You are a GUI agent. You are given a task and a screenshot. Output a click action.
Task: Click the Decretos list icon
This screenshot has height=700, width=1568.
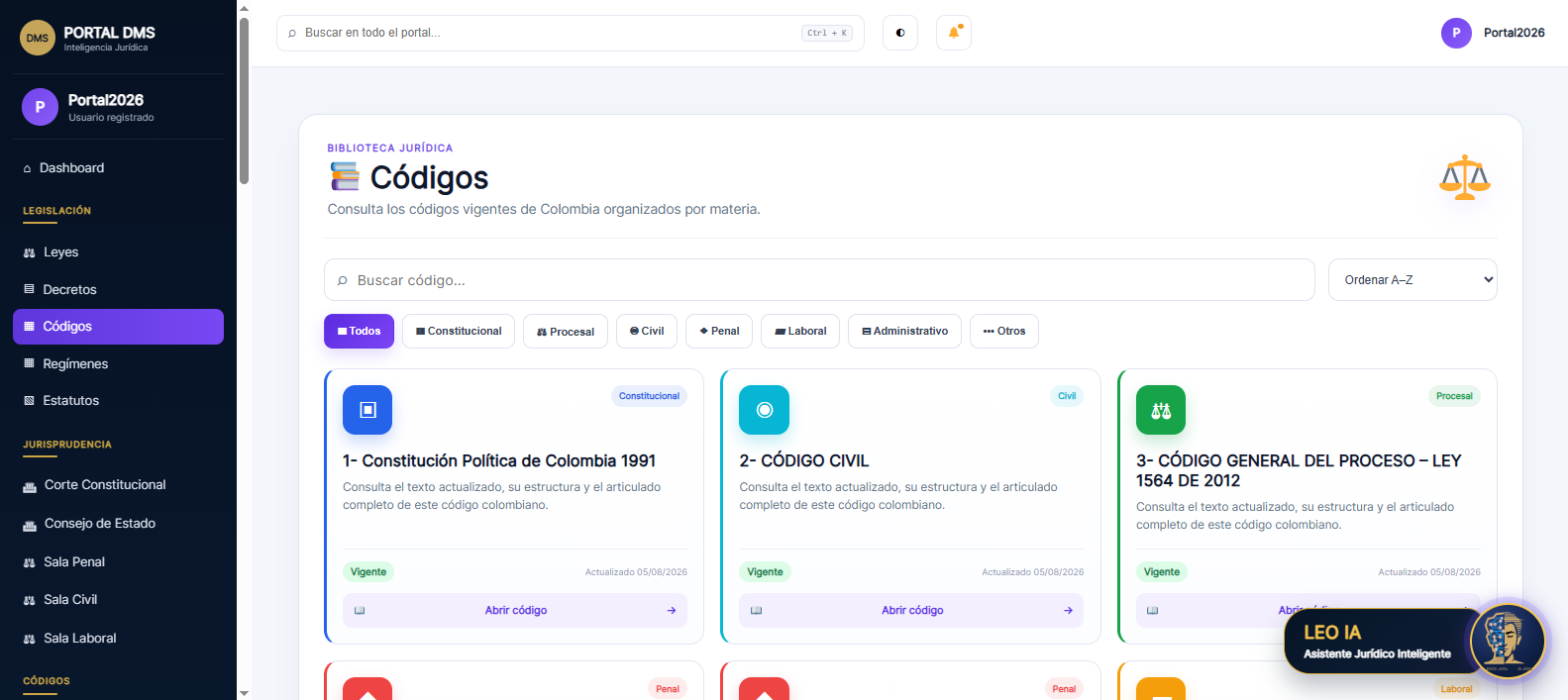tap(29, 289)
